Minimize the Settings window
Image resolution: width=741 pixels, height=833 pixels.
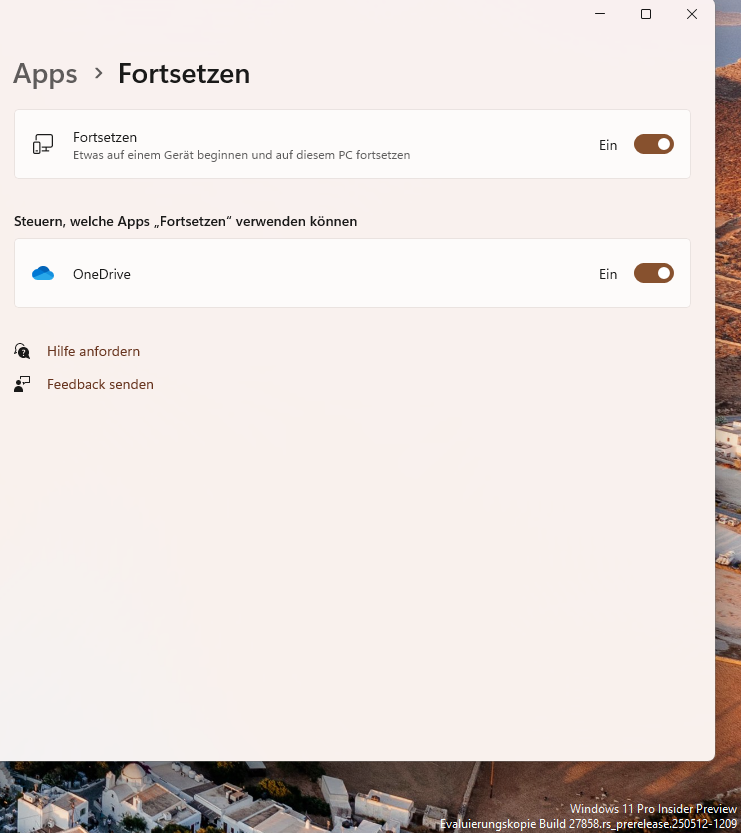click(600, 14)
